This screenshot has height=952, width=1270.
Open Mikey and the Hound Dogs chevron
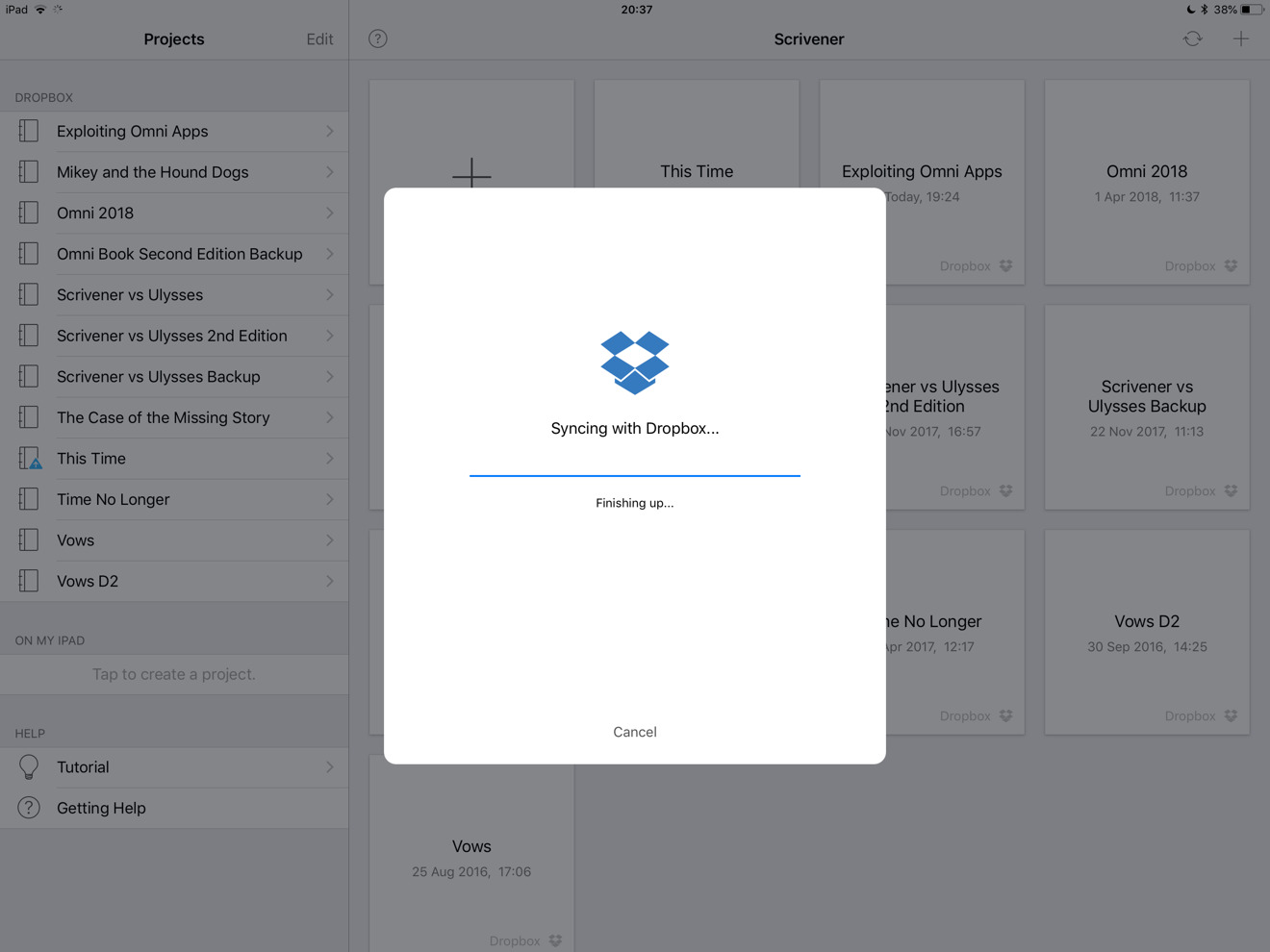pos(330,172)
